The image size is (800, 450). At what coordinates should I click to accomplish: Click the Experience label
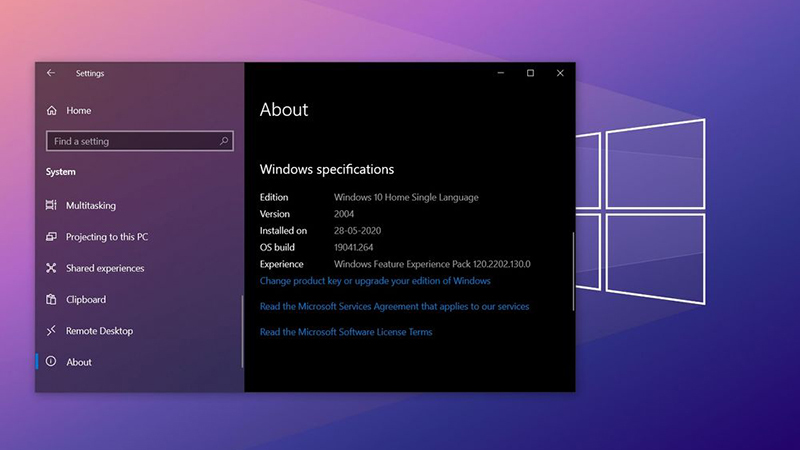[x=282, y=264]
